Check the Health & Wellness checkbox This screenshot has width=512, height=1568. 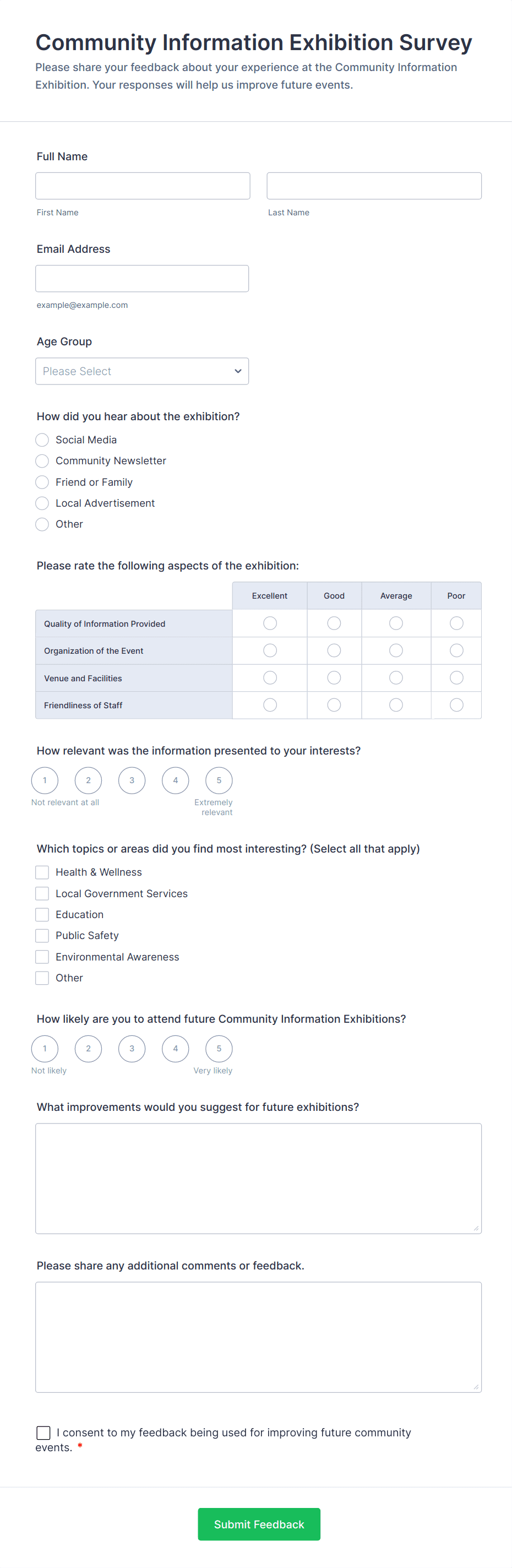point(42,872)
